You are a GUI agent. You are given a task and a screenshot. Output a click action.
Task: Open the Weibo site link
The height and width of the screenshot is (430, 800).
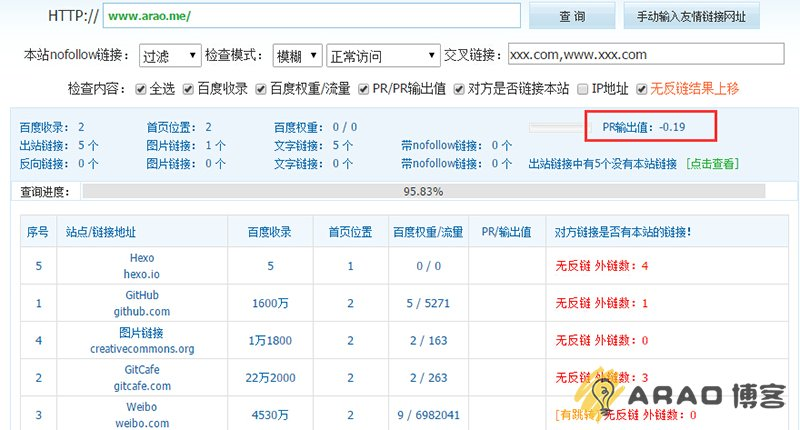tap(142, 407)
